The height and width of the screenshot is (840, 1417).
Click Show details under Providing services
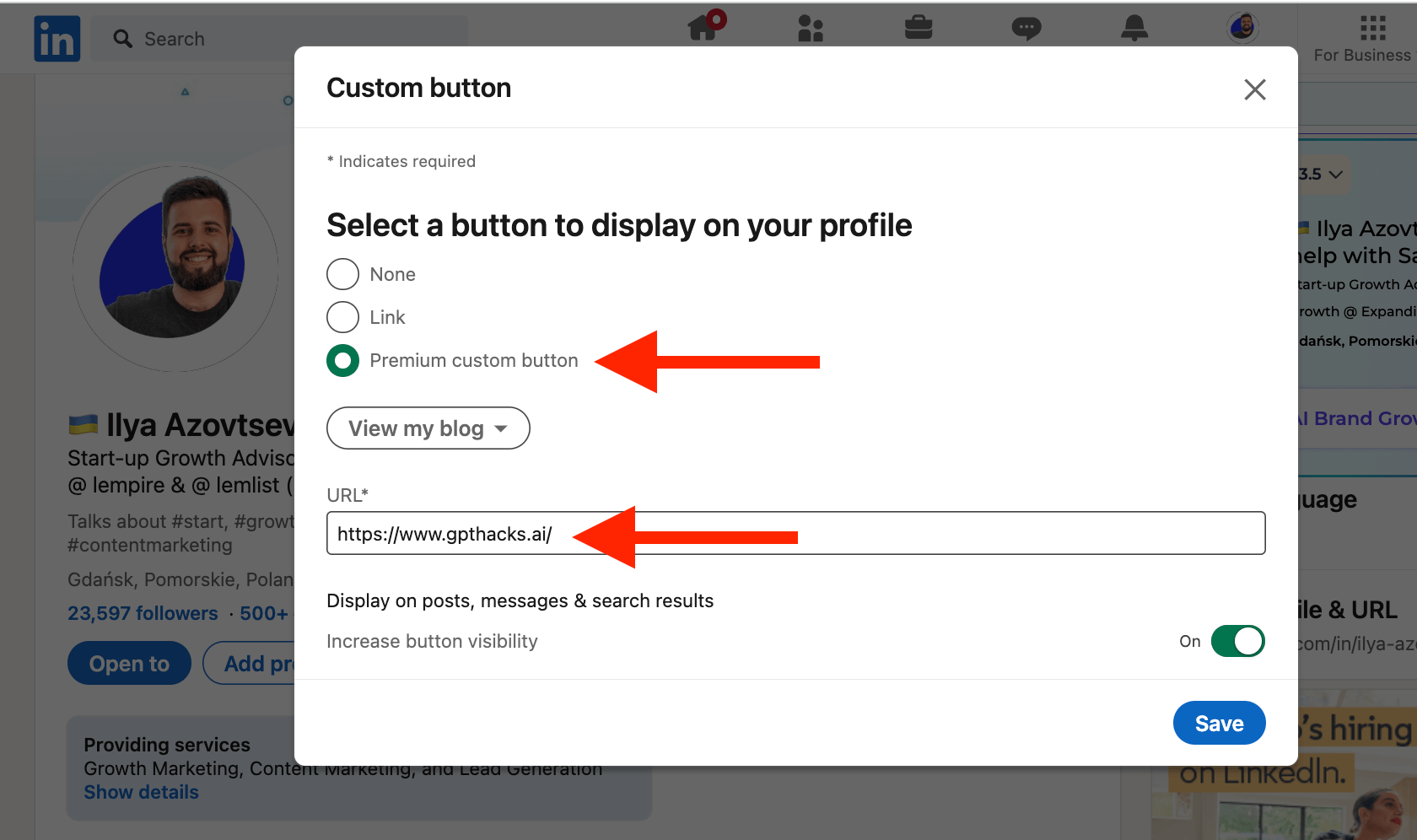tap(142, 792)
